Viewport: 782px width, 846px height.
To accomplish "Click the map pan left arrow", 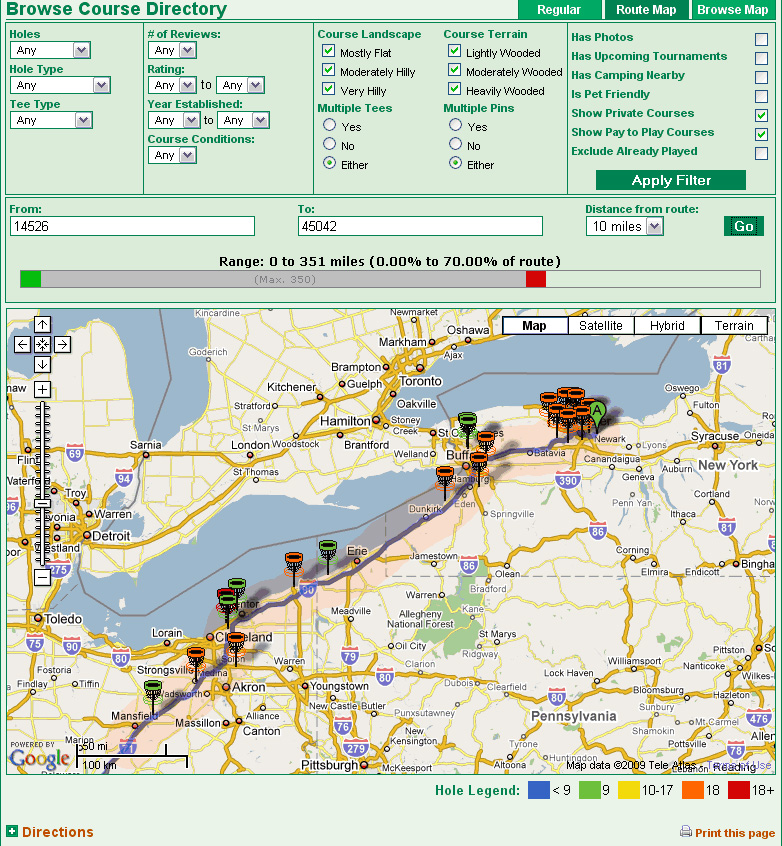I will point(23,345).
